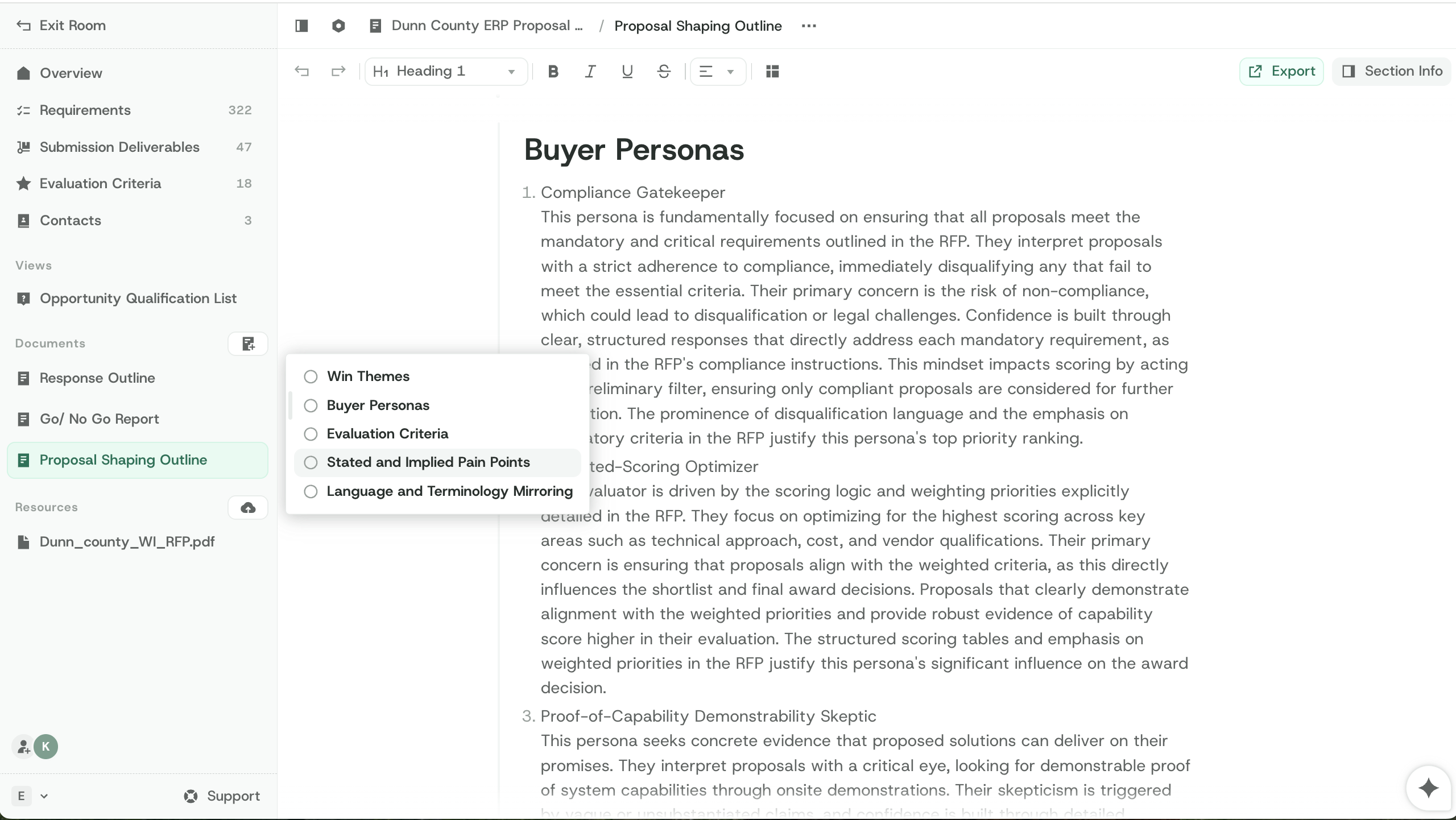Open the AI sparkle assistant button
This screenshot has height=820, width=1456.
(1428, 788)
